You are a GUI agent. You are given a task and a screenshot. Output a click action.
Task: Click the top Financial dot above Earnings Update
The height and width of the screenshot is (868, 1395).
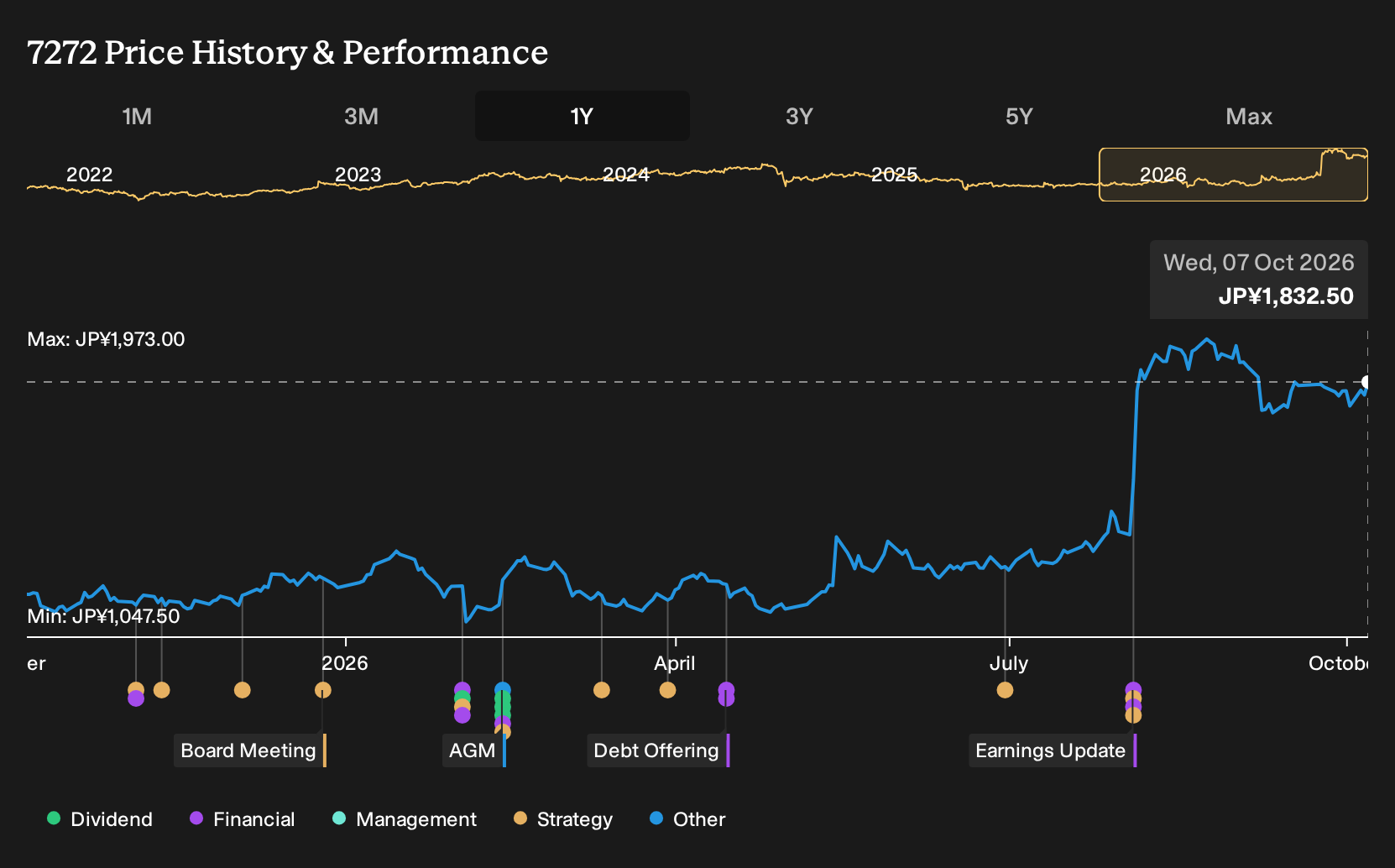1133,690
